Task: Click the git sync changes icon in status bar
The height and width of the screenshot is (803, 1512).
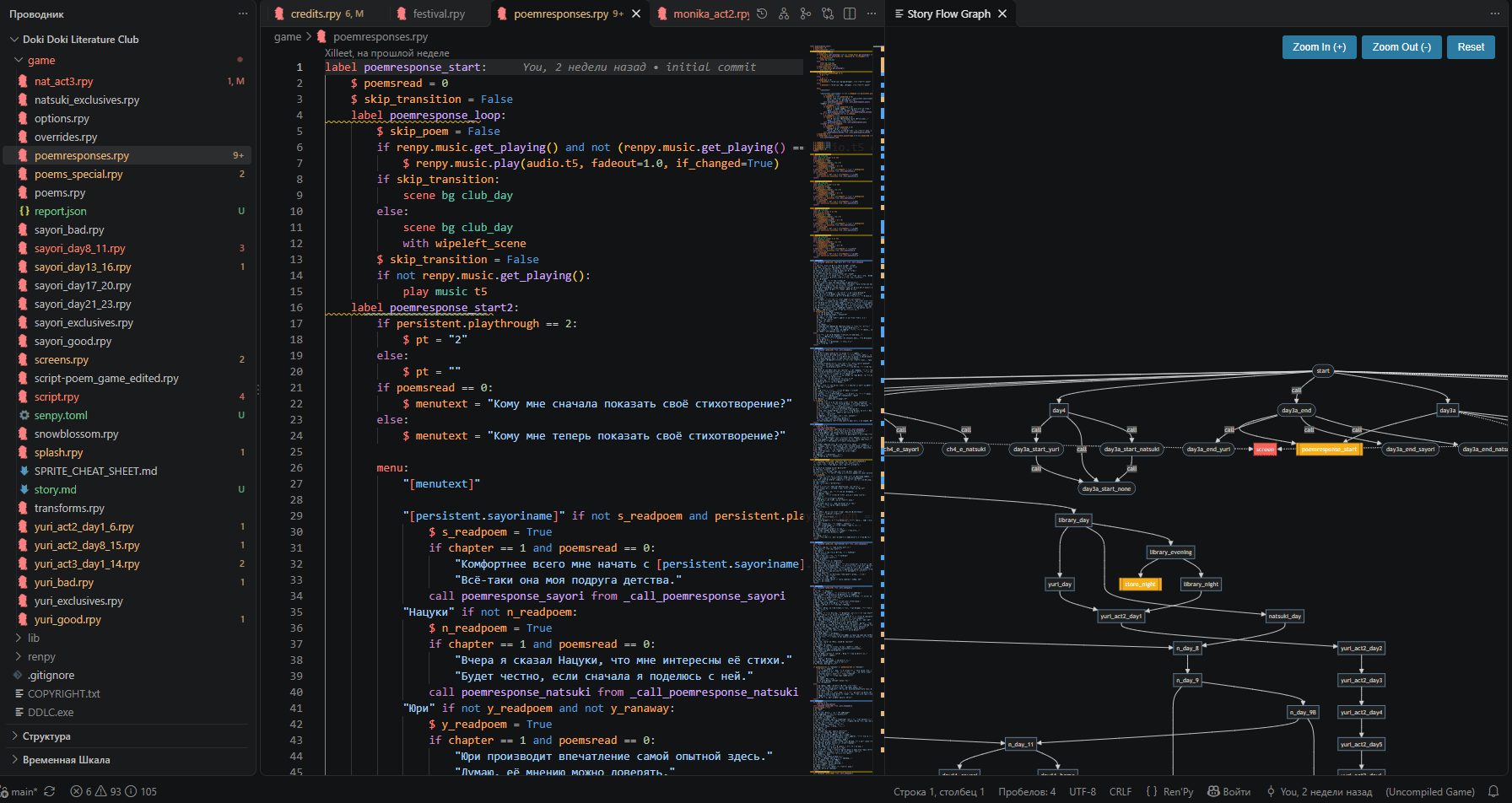Action: point(50,791)
